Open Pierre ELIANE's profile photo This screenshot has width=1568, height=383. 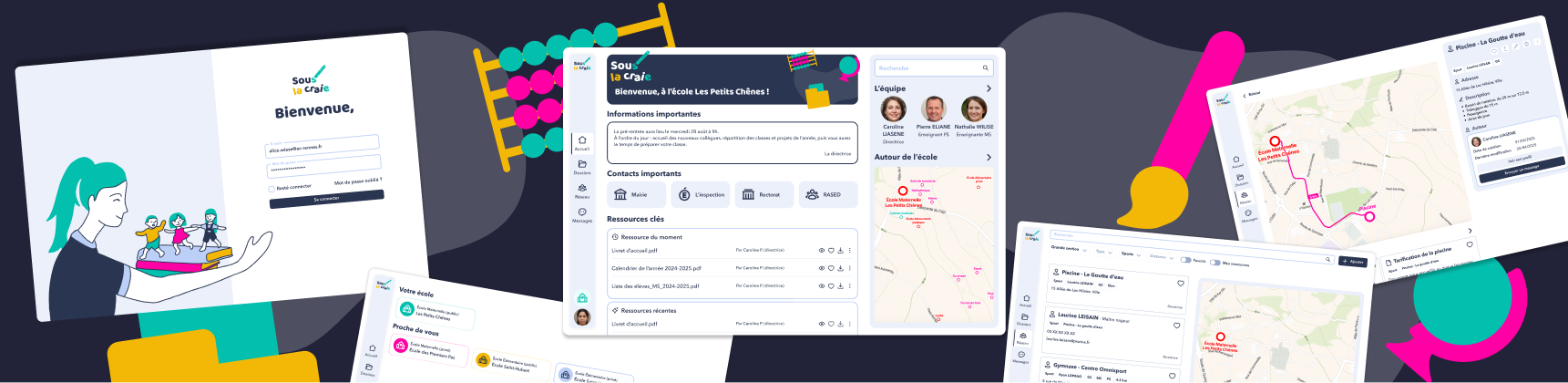(933, 109)
